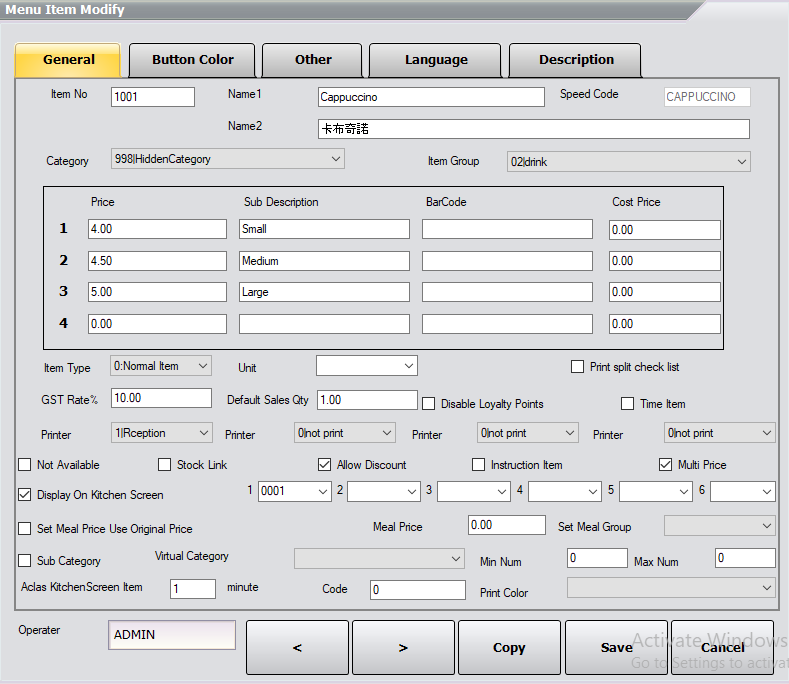The width and height of the screenshot is (789, 684).
Task: Click the empty sub description field in row 4
Action: [324, 324]
